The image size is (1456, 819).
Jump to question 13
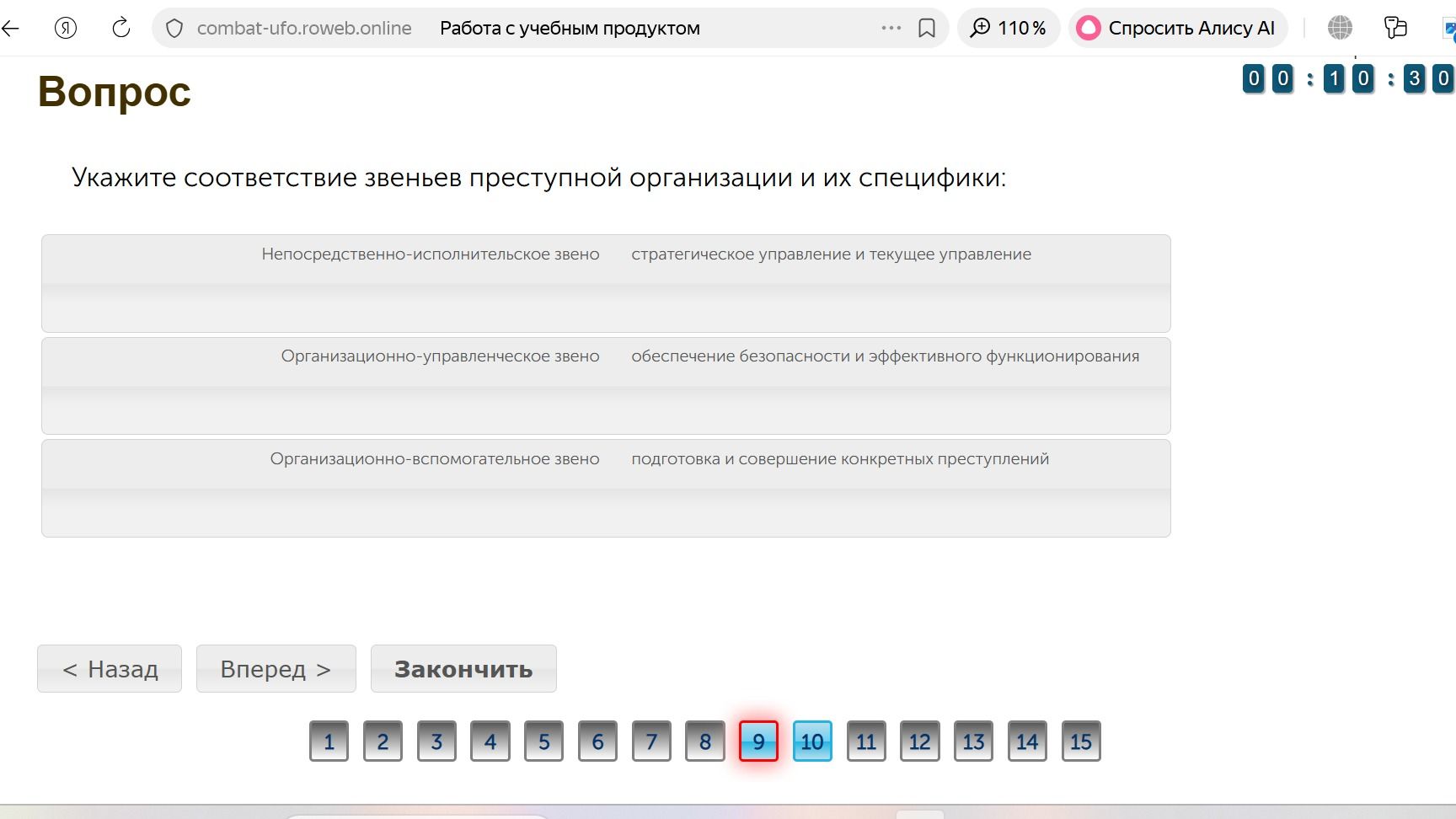pyautogui.click(x=973, y=741)
